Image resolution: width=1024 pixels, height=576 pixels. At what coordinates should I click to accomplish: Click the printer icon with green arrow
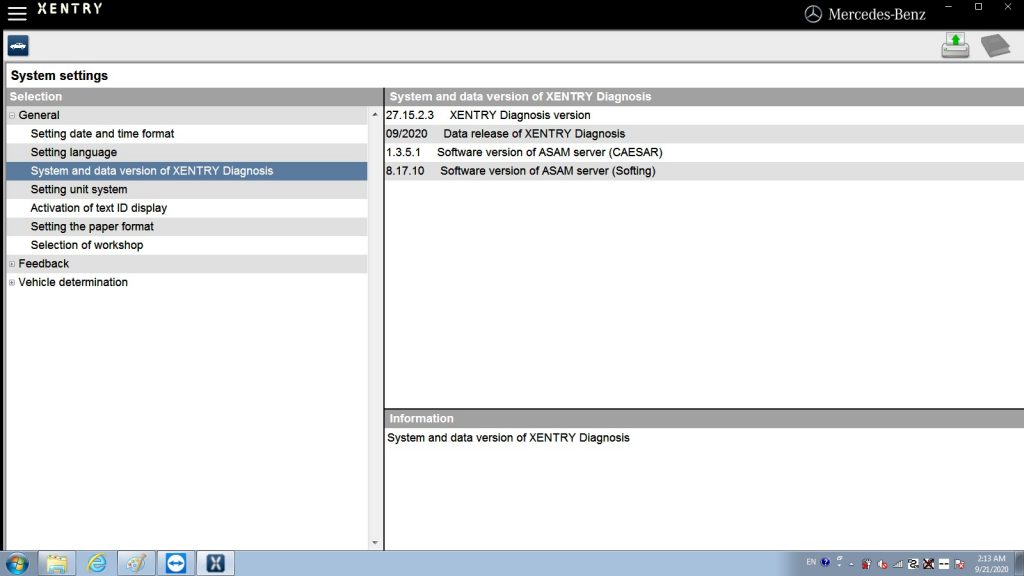point(955,45)
